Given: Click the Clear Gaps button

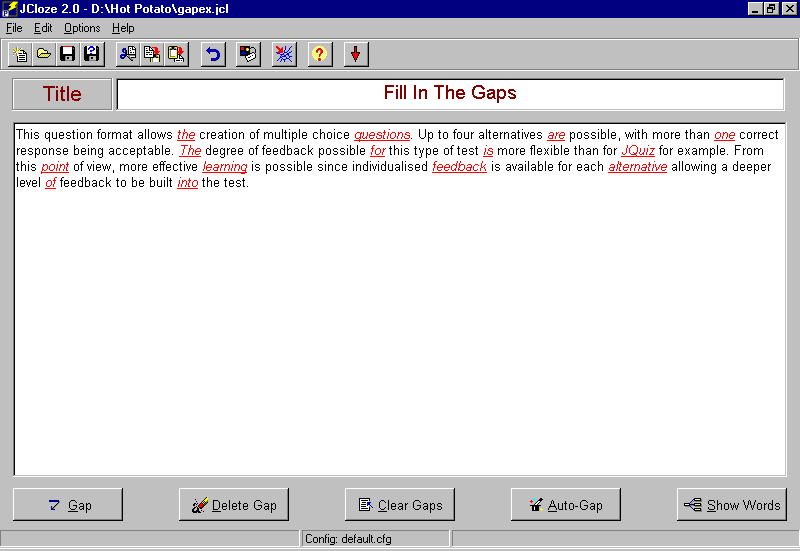Looking at the screenshot, I should (400, 505).
